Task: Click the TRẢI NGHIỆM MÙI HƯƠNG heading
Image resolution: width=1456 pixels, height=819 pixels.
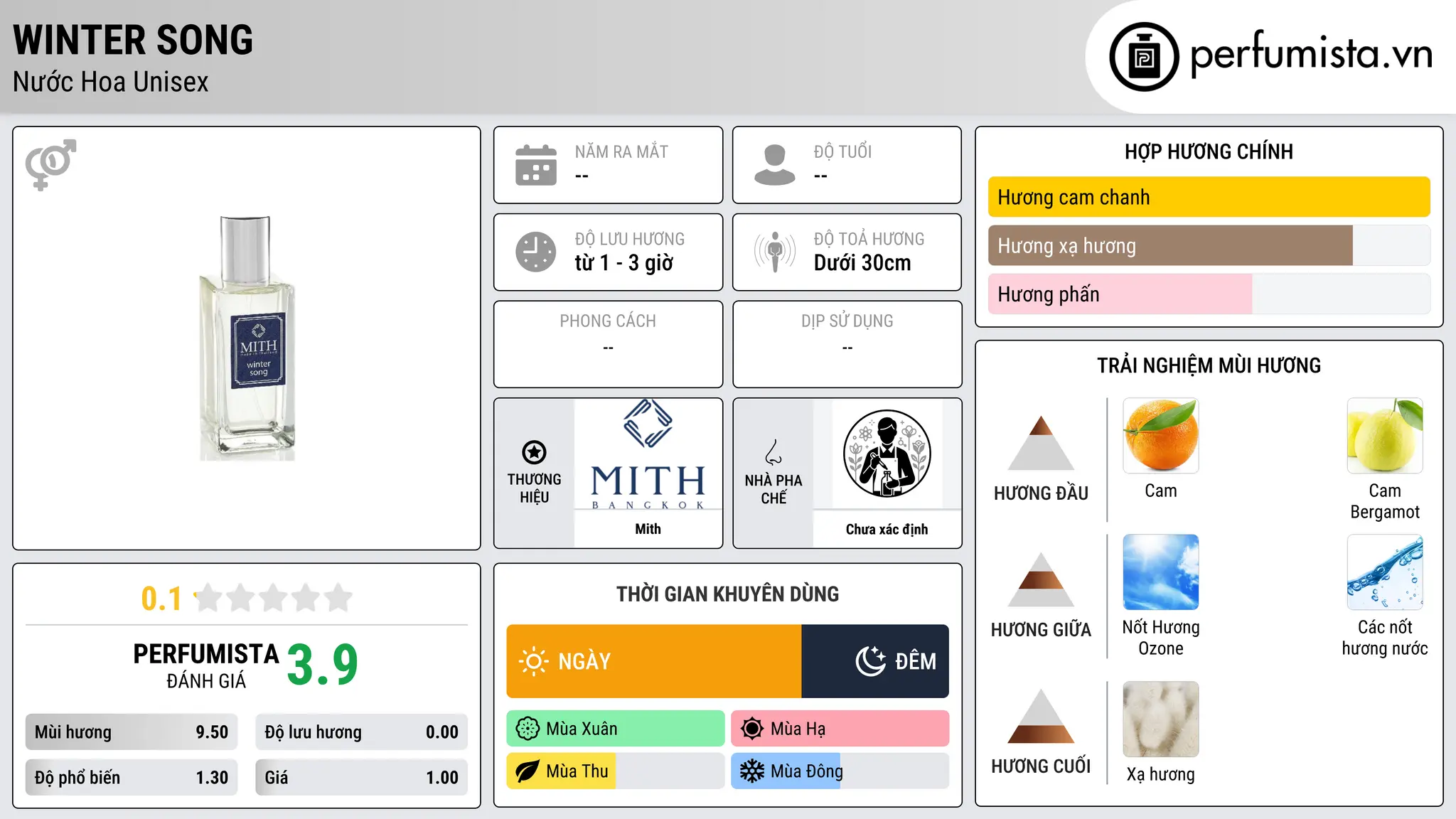Action: coord(1209,366)
